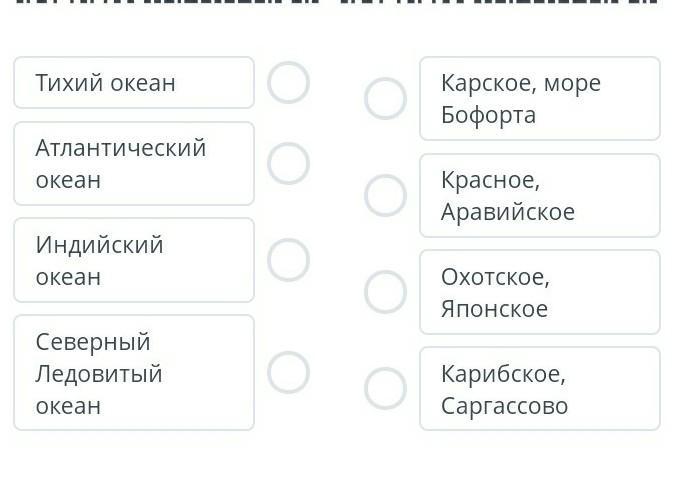
Task: Click the word Аравийское in the seas column
Action: point(507,212)
